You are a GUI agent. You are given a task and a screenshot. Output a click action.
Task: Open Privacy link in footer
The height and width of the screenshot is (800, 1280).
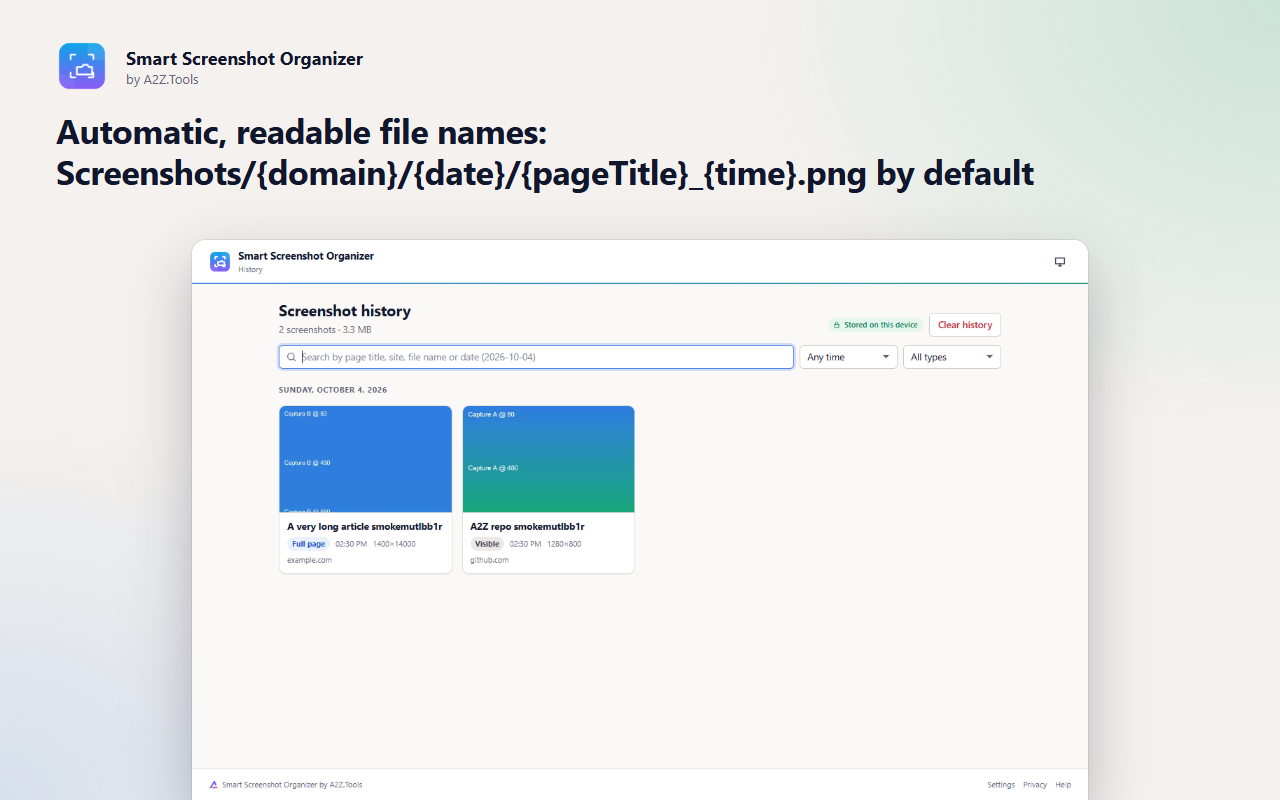(x=1035, y=785)
